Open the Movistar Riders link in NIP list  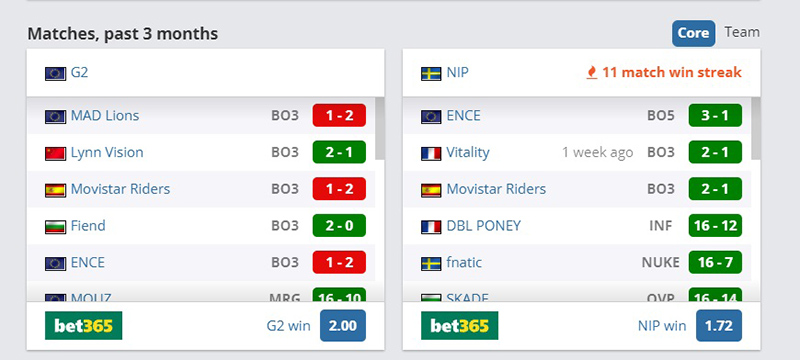[x=496, y=189]
